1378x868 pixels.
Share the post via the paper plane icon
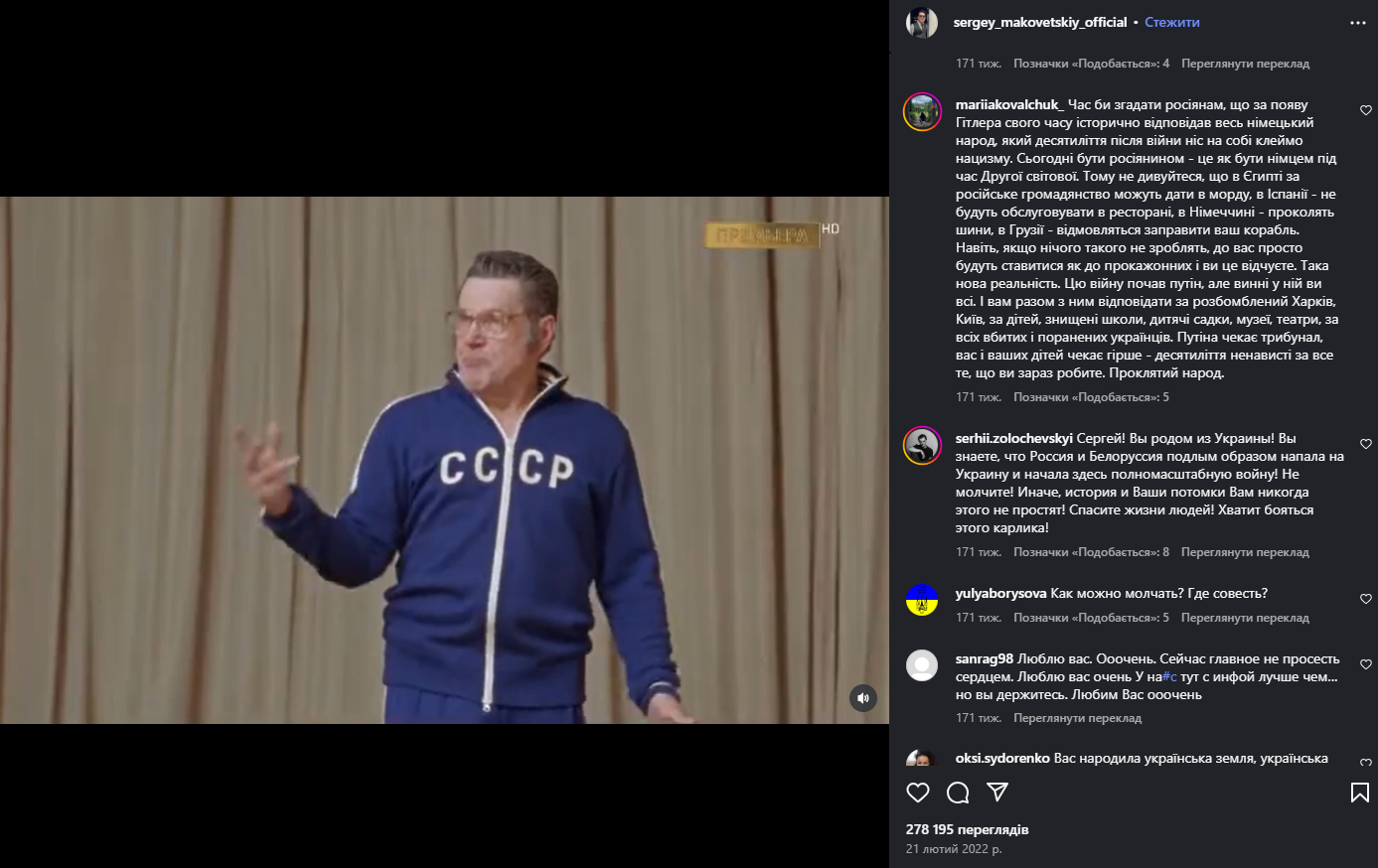point(997,792)
